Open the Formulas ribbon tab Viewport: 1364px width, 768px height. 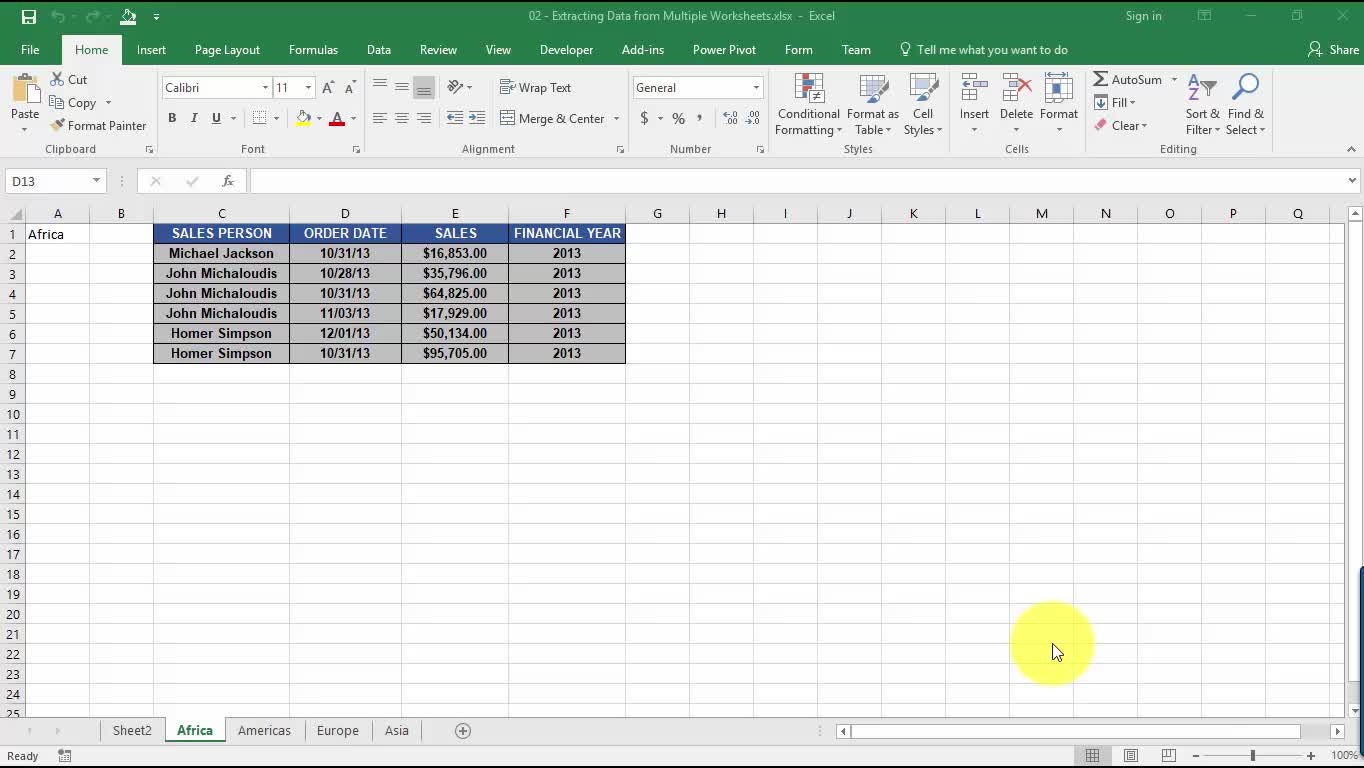[313, 50]
